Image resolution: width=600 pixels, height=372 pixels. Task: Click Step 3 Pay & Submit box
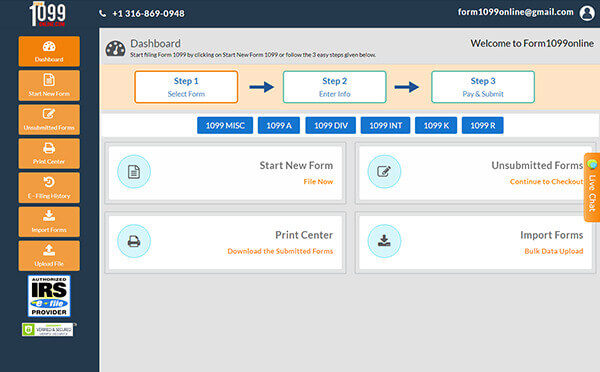pos(483,87)
